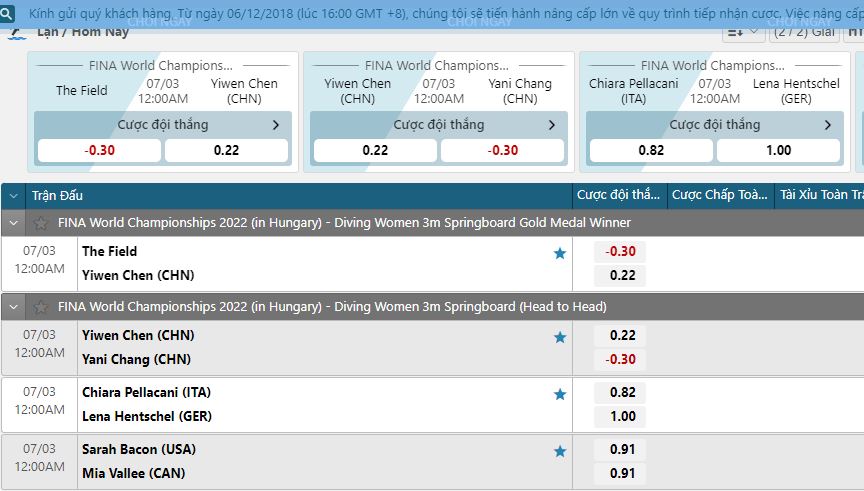Open the sort order dropdown
864x491 pixels.
click(x=743, y=33)
